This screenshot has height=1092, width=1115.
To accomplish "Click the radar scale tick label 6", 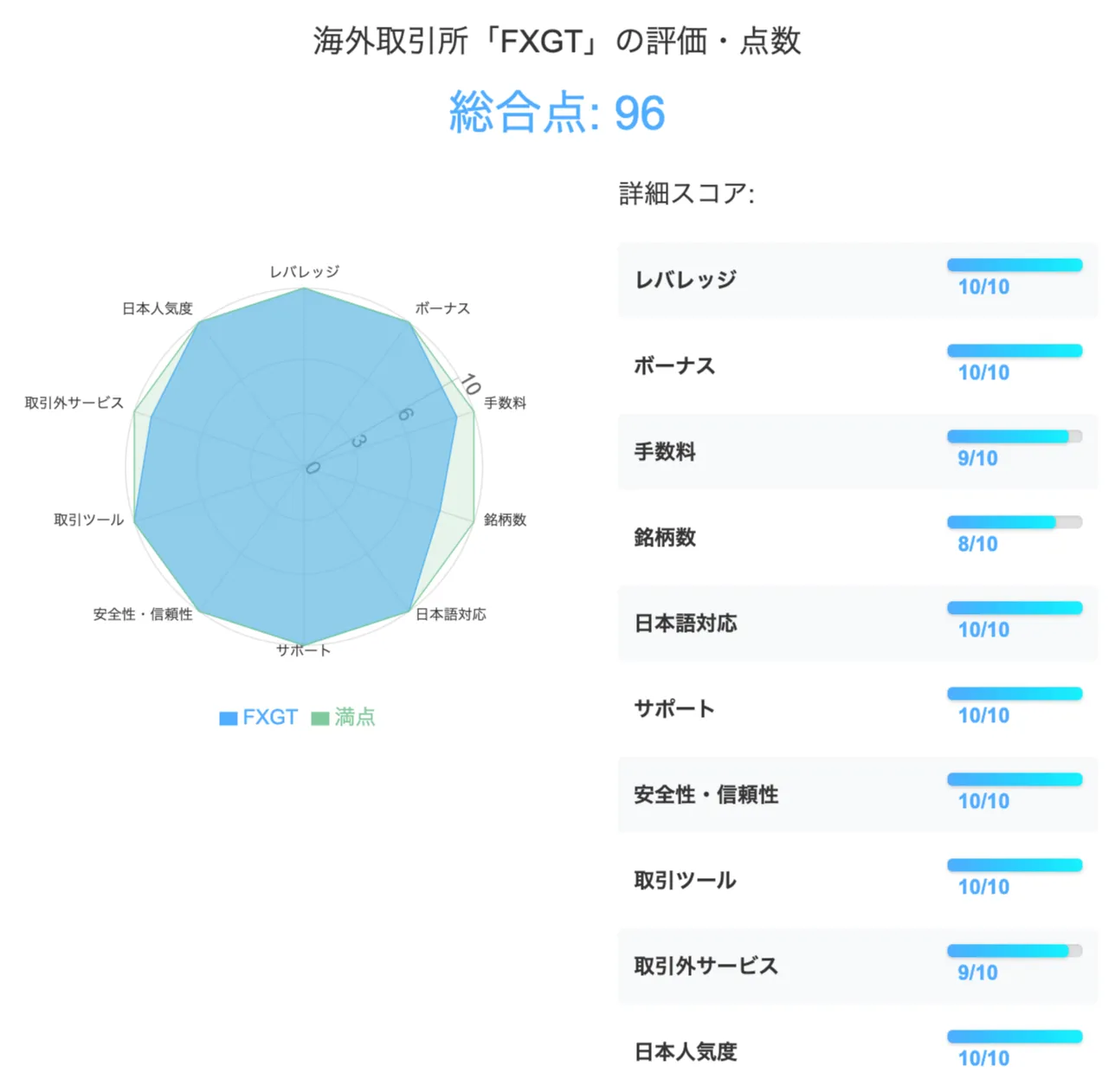I will point(405,415).
